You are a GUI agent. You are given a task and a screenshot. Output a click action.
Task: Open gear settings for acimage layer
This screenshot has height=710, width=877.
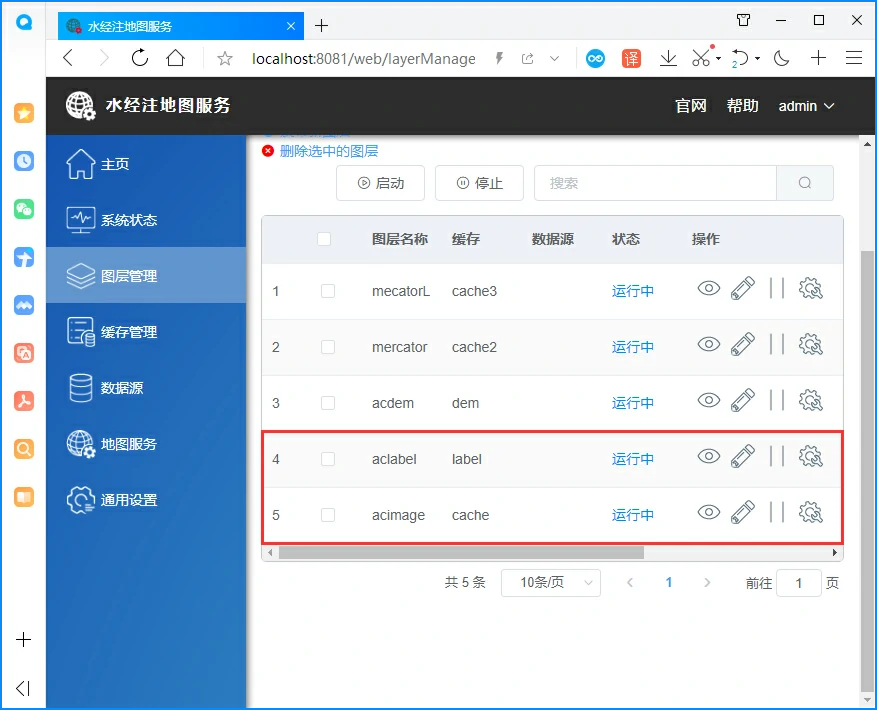810,512
